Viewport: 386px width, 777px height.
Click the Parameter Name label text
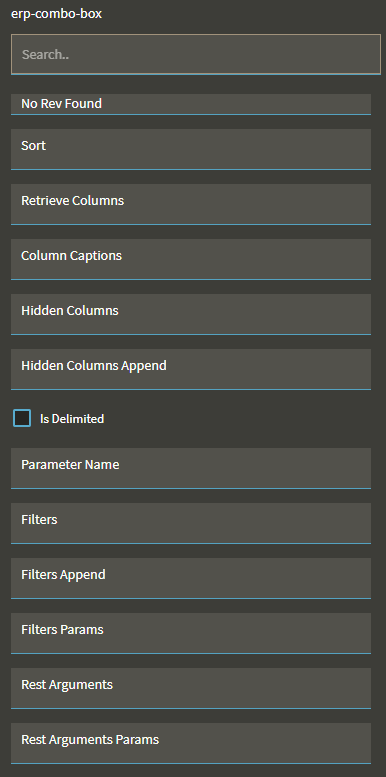pyautogui.click(x=70, y=465)
